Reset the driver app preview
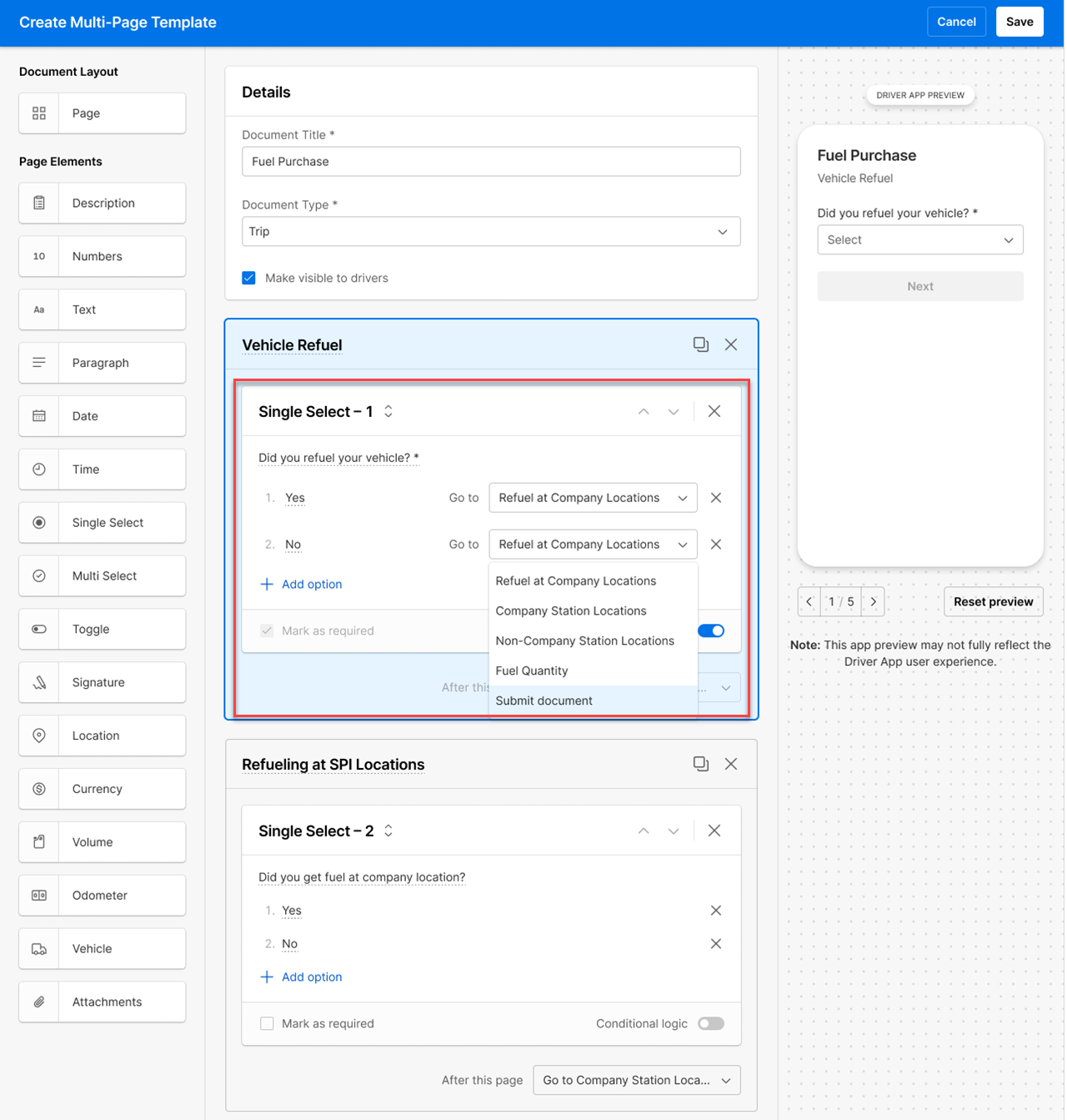Viewport: 1067px width, 1120px height. pos(994,602)
